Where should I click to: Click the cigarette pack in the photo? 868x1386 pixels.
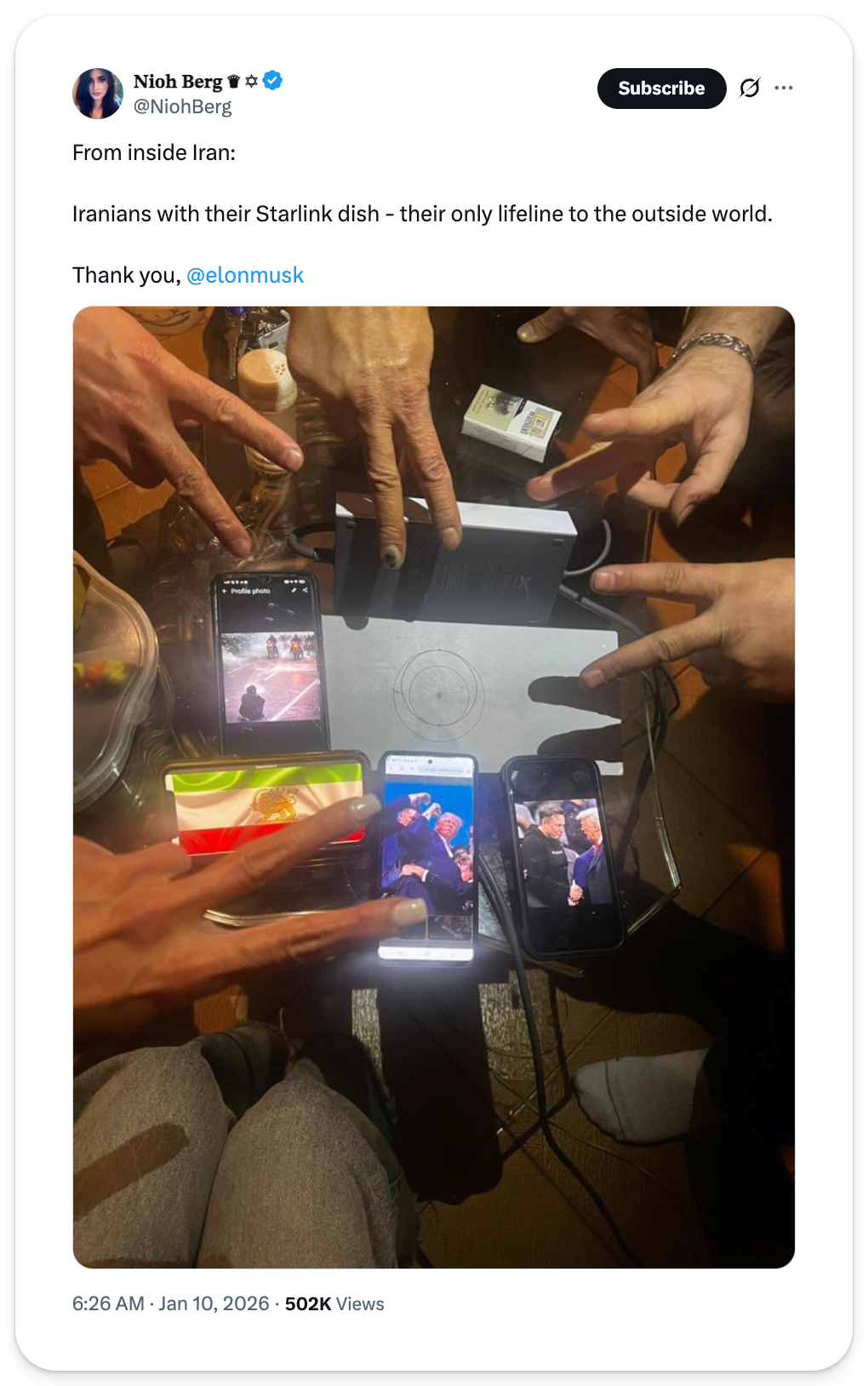[x=511, y=422]
